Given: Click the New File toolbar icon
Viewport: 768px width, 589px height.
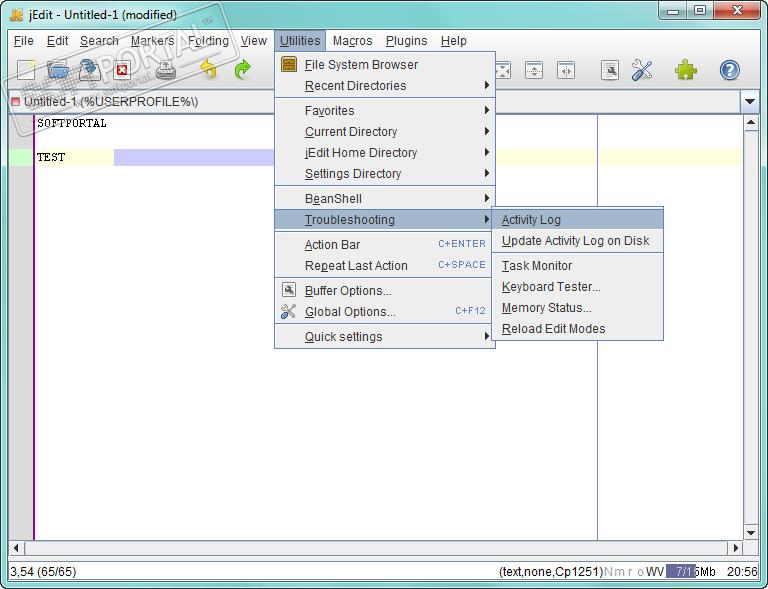Looking at the screenshot, I should pyautogui.click(x=26, y=70).
